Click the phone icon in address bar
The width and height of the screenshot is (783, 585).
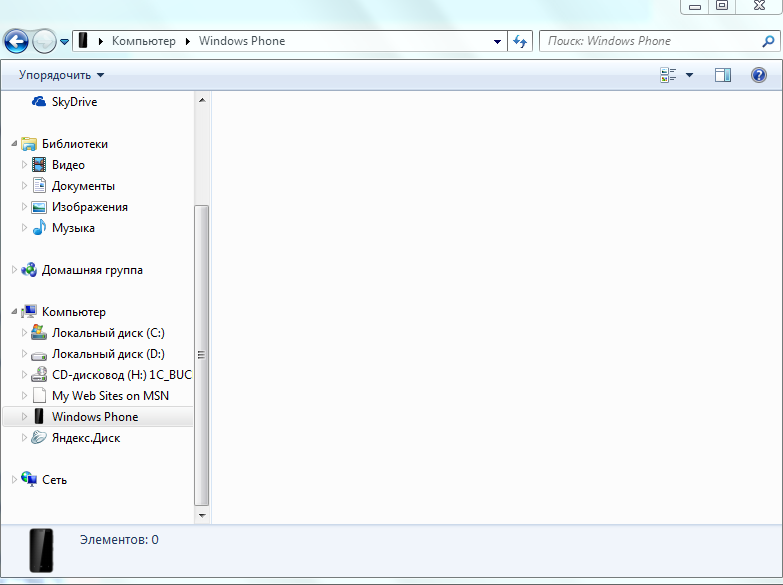pos(83,40)
